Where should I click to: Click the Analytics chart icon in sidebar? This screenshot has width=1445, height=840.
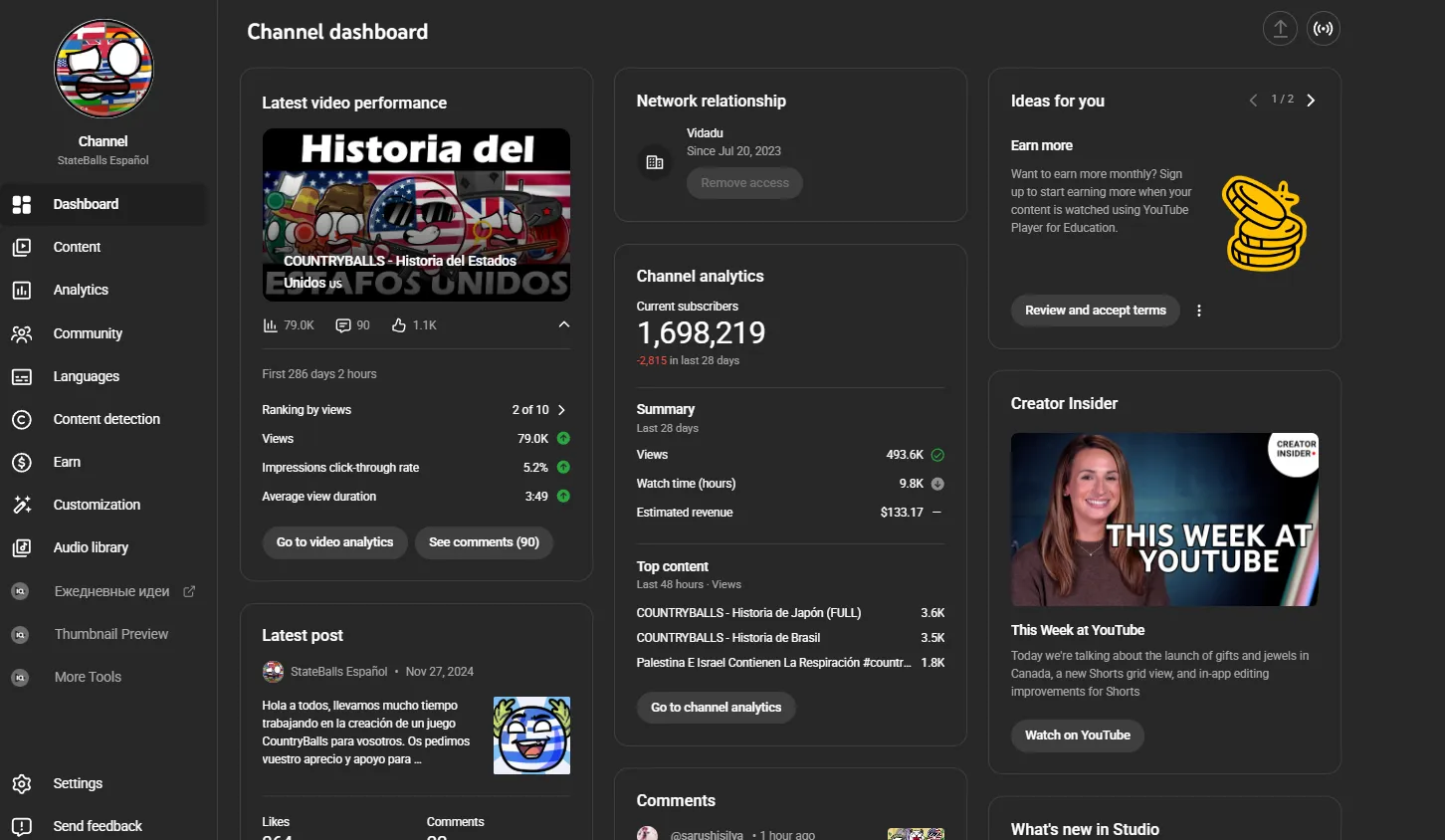[22, 290]
